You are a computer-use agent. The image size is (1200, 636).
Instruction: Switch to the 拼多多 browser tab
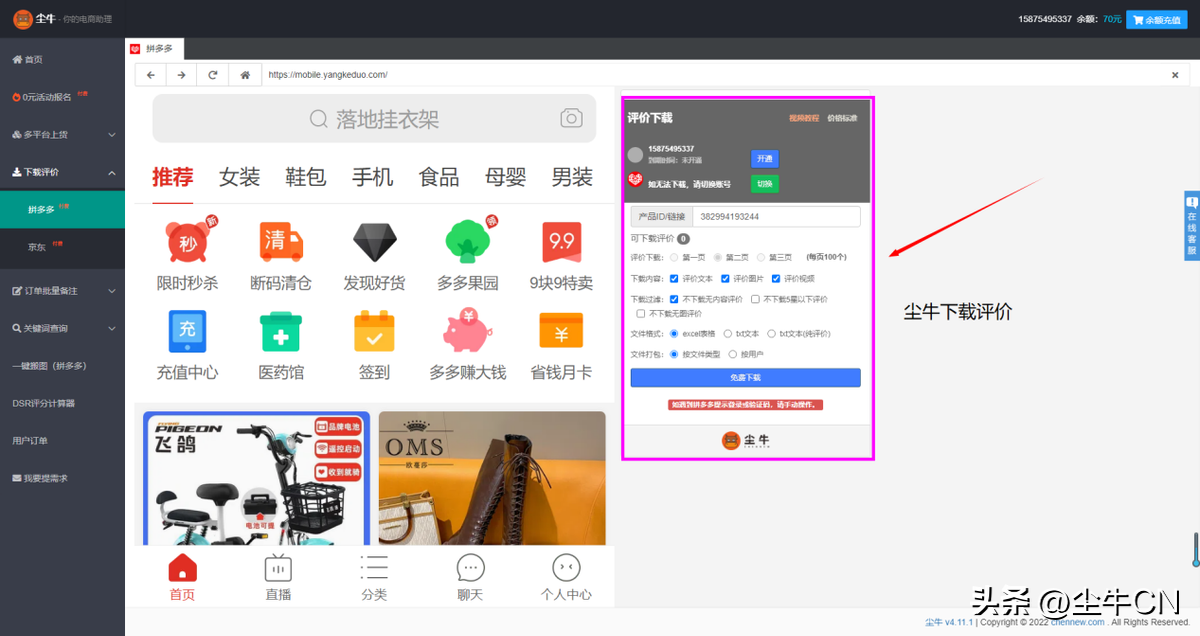pos(154,48)
